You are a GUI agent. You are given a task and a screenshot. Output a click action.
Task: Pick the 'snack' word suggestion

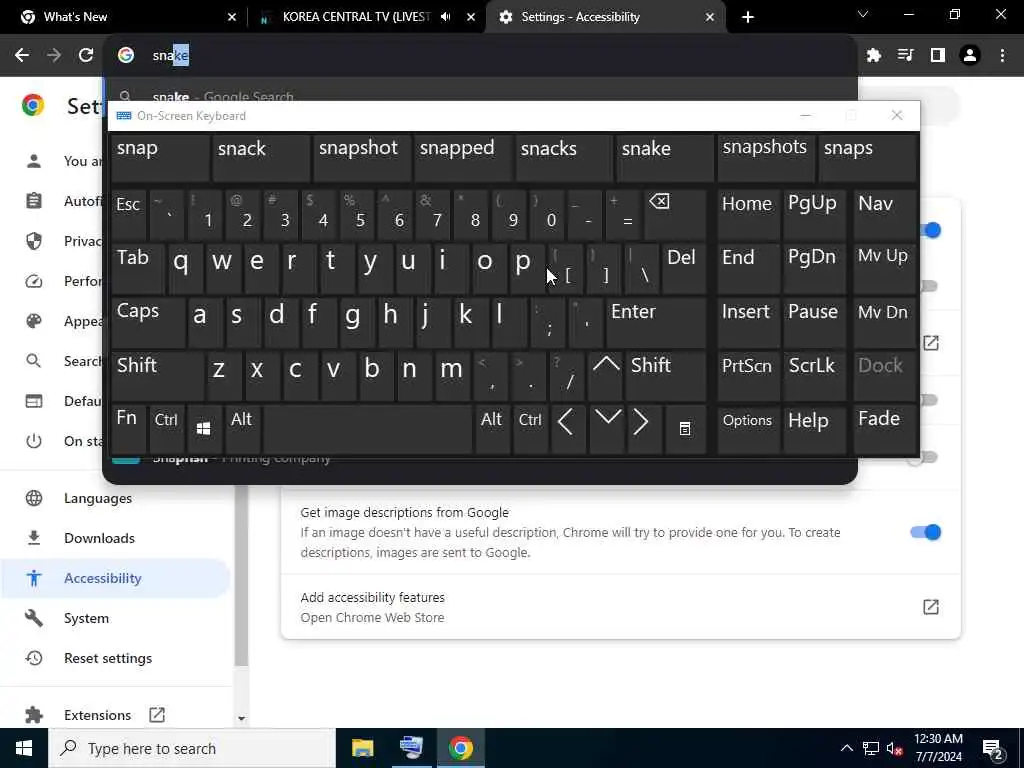click(x=261, y=157)
